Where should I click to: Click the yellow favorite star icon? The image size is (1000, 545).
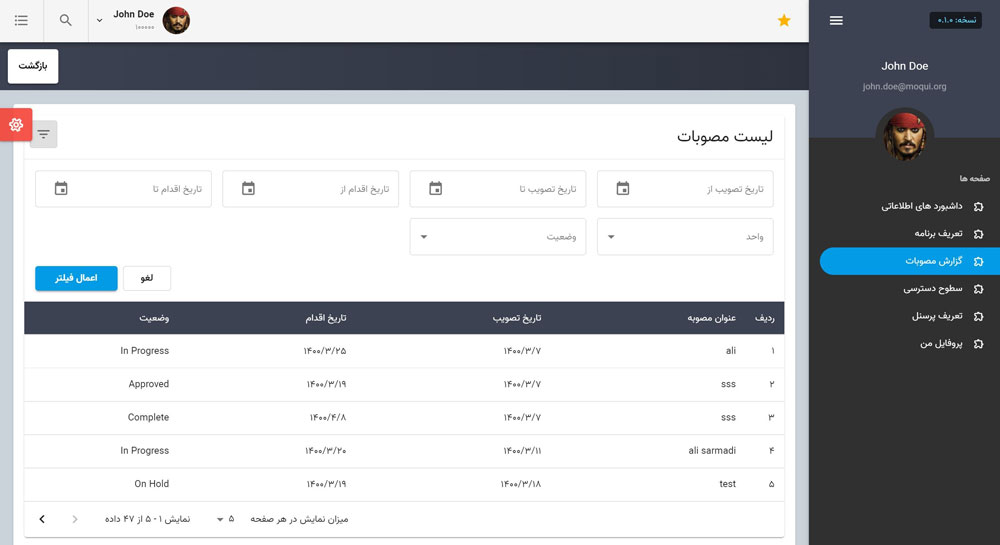[784, 20]
